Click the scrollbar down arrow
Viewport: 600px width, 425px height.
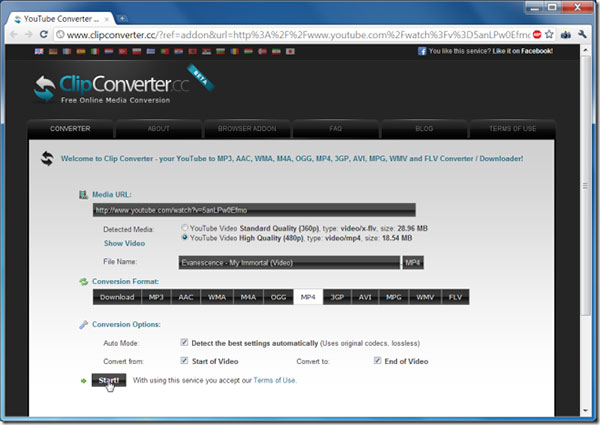pos(585,411)
